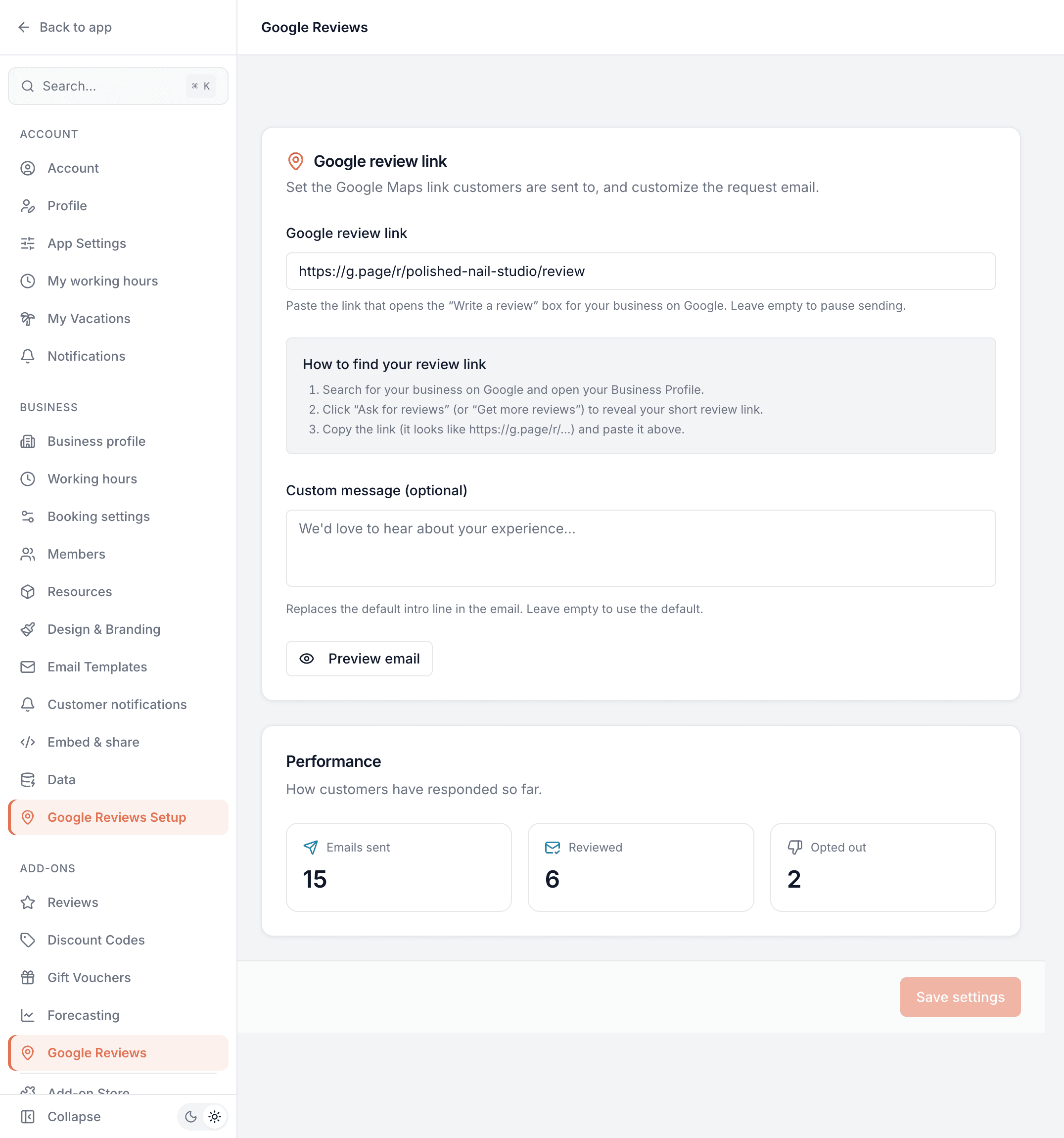Click the Emails sent stat card
Screen dimensions: 1064x1138
click(398, 867)
